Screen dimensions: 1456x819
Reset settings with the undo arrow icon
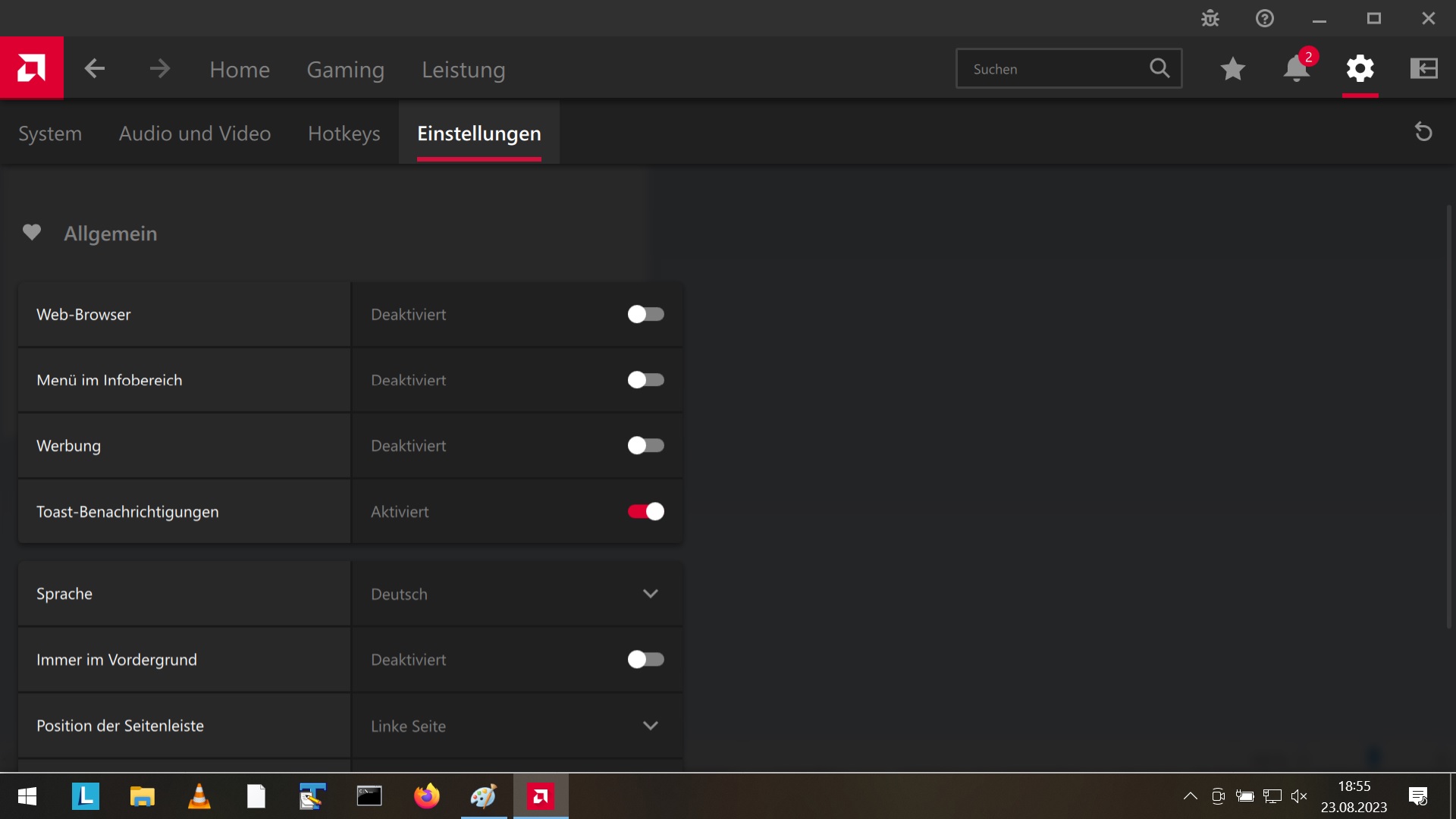tap(1423, 132)
